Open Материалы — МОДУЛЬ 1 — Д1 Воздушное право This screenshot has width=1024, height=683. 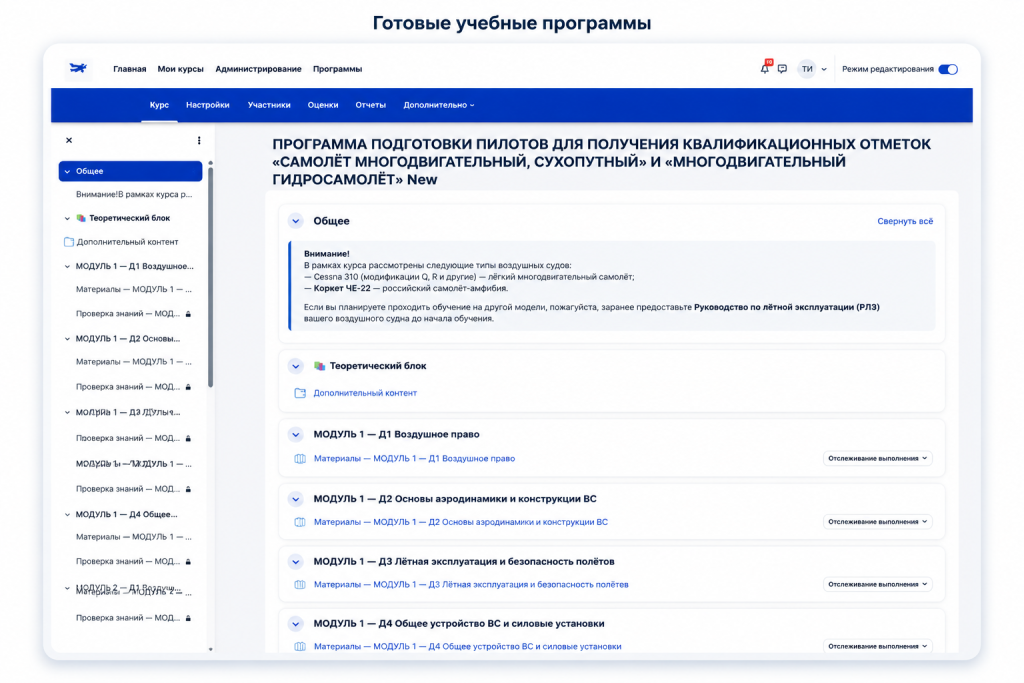[414, 458]
